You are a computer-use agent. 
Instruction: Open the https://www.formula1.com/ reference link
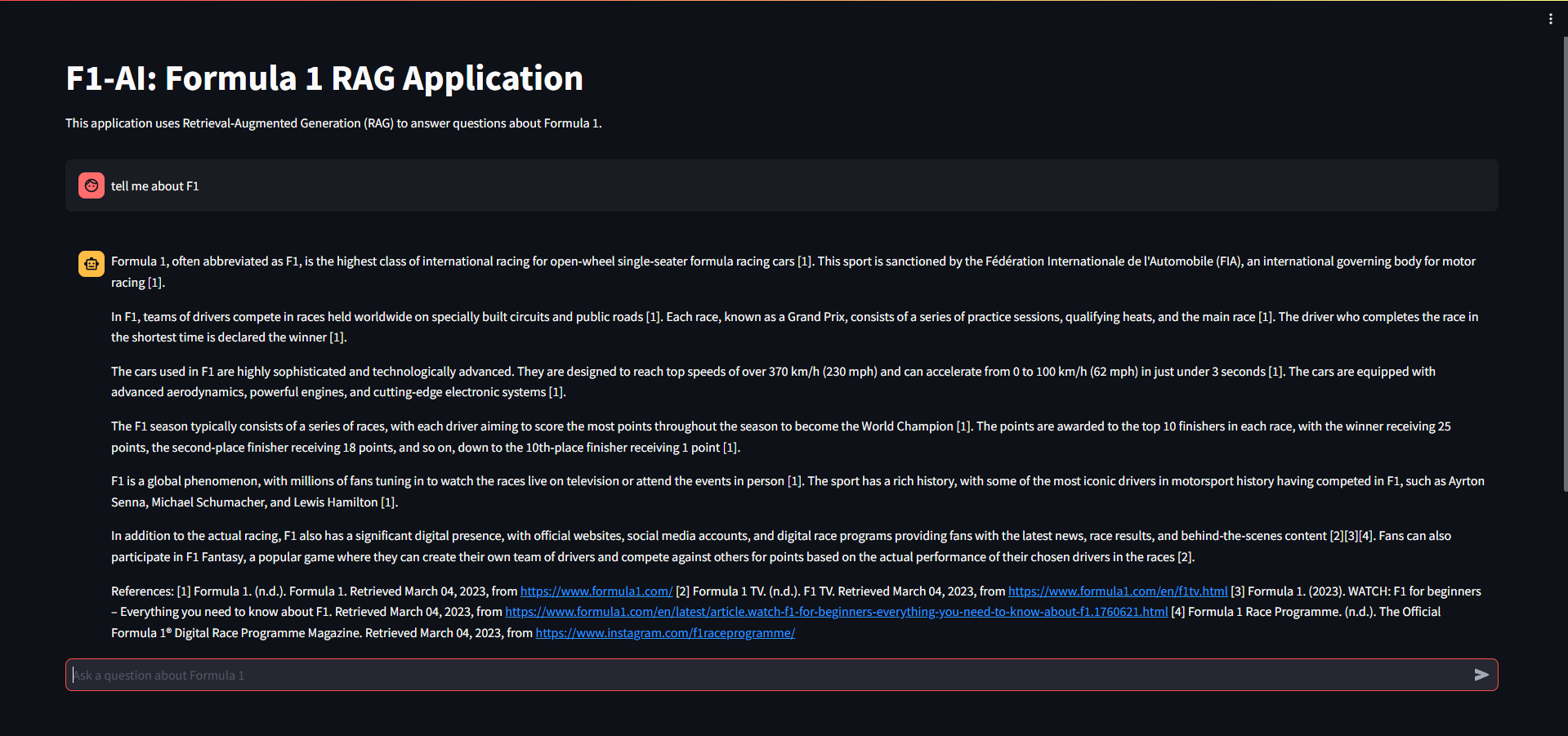596,591
